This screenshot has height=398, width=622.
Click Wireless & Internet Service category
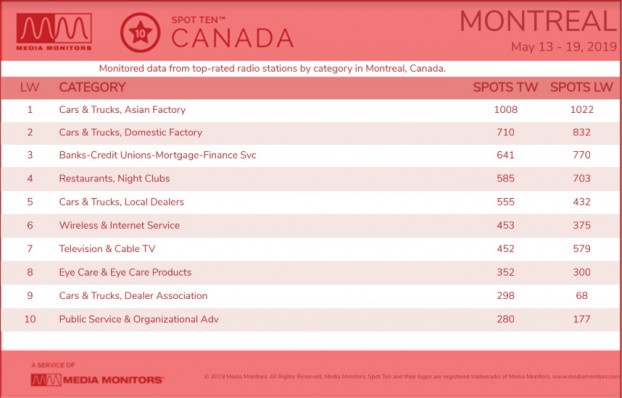coord(119,225)
